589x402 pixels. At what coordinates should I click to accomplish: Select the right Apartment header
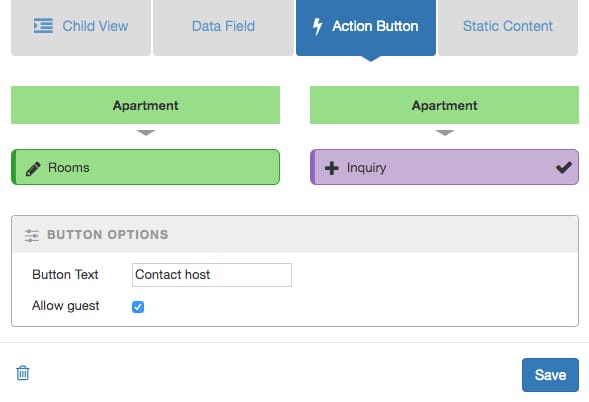[x=444, y=105]
